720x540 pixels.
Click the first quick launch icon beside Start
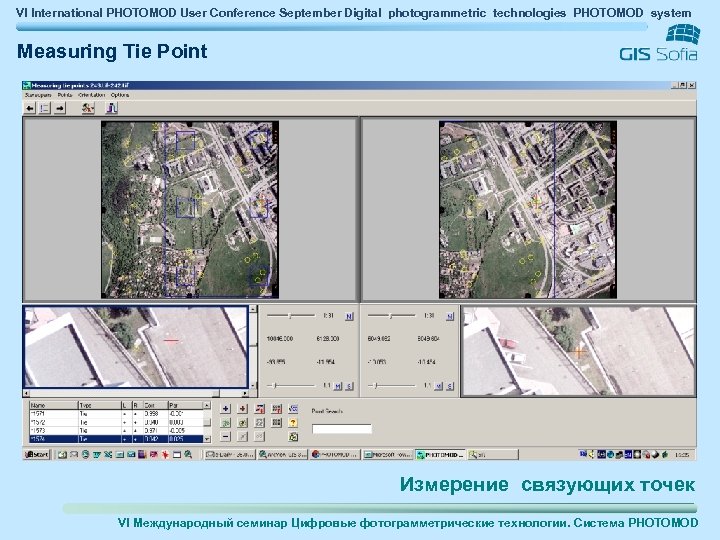point(62,455)
